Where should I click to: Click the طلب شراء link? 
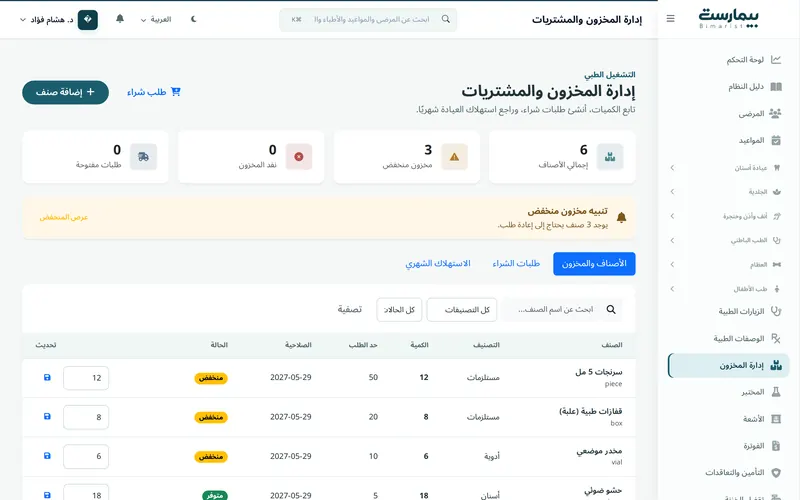pyautogui.click(x=154, y=92)
